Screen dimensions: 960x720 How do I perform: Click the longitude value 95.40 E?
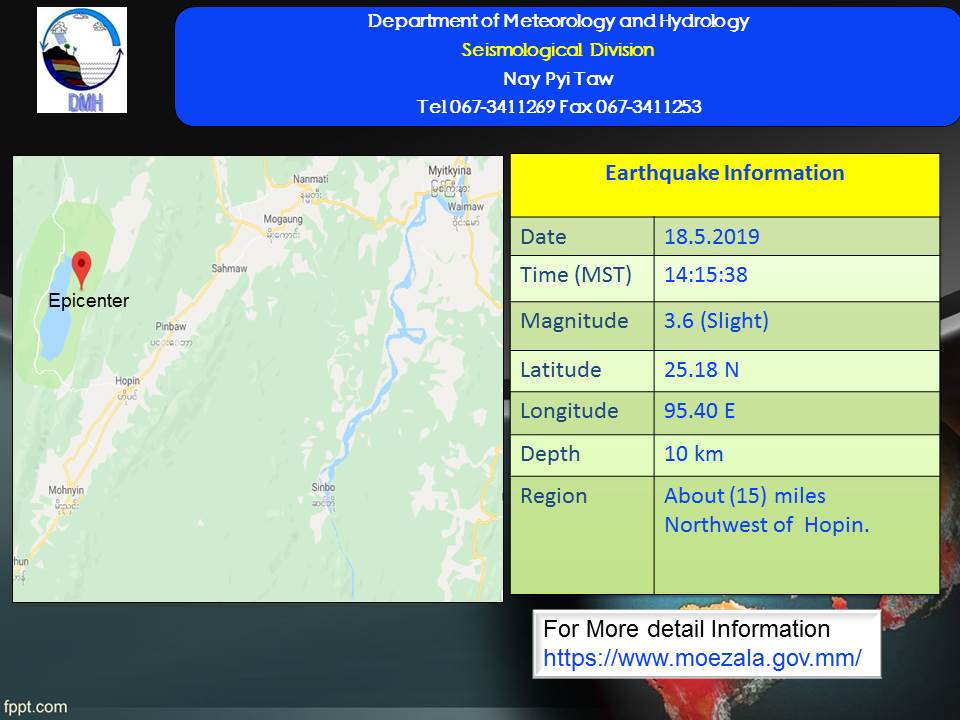click(x=700, y=411)
